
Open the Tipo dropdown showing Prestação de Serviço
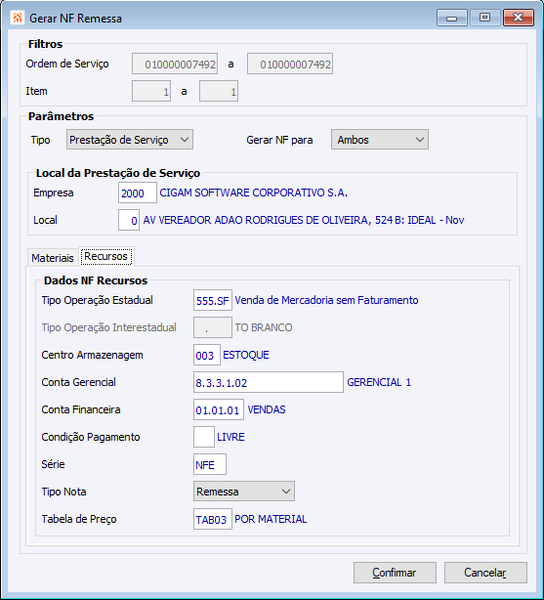pos(129,140)
